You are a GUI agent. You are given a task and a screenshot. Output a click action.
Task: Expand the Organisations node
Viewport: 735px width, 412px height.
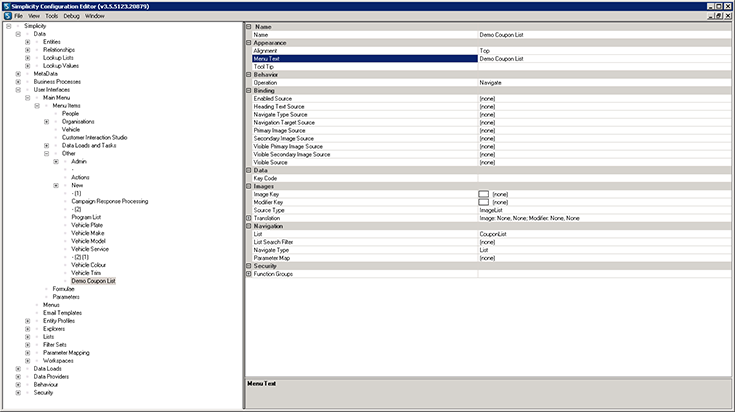[46, 122]
